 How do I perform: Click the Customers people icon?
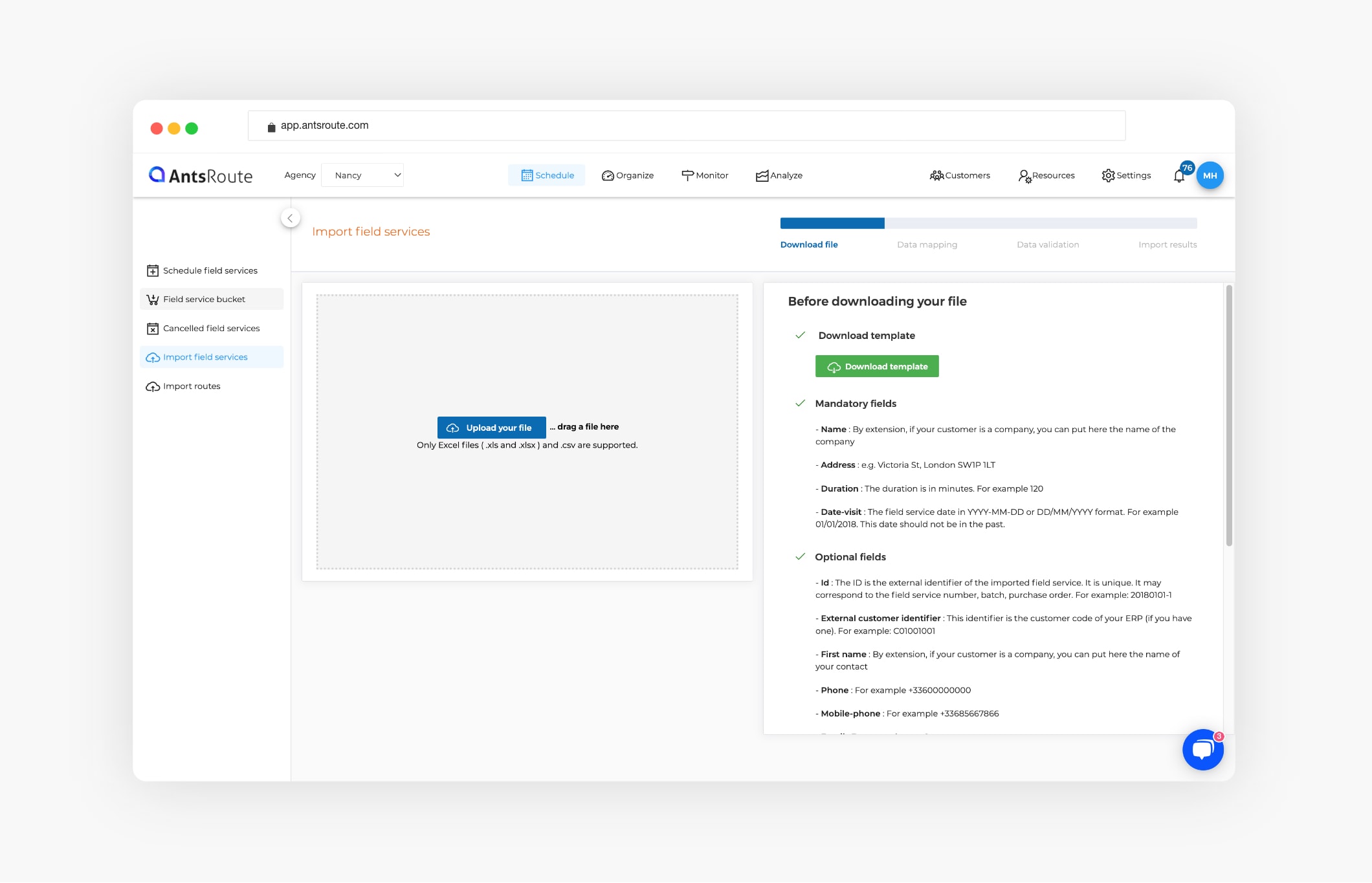coord(936,175)
